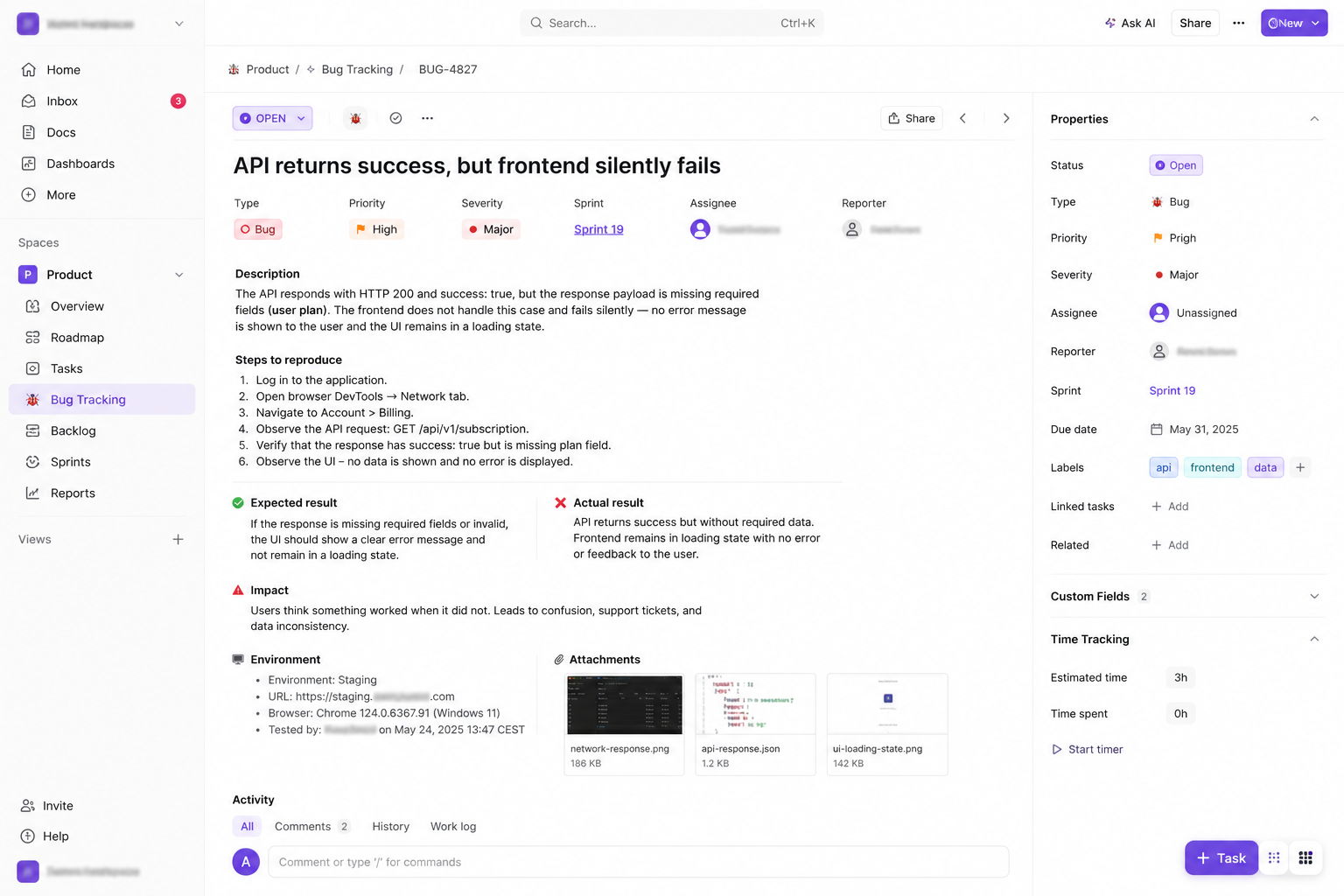Mark the issue complete with checkmark icon
This screenshot has width=1344, height=896.
click(395, 118)
